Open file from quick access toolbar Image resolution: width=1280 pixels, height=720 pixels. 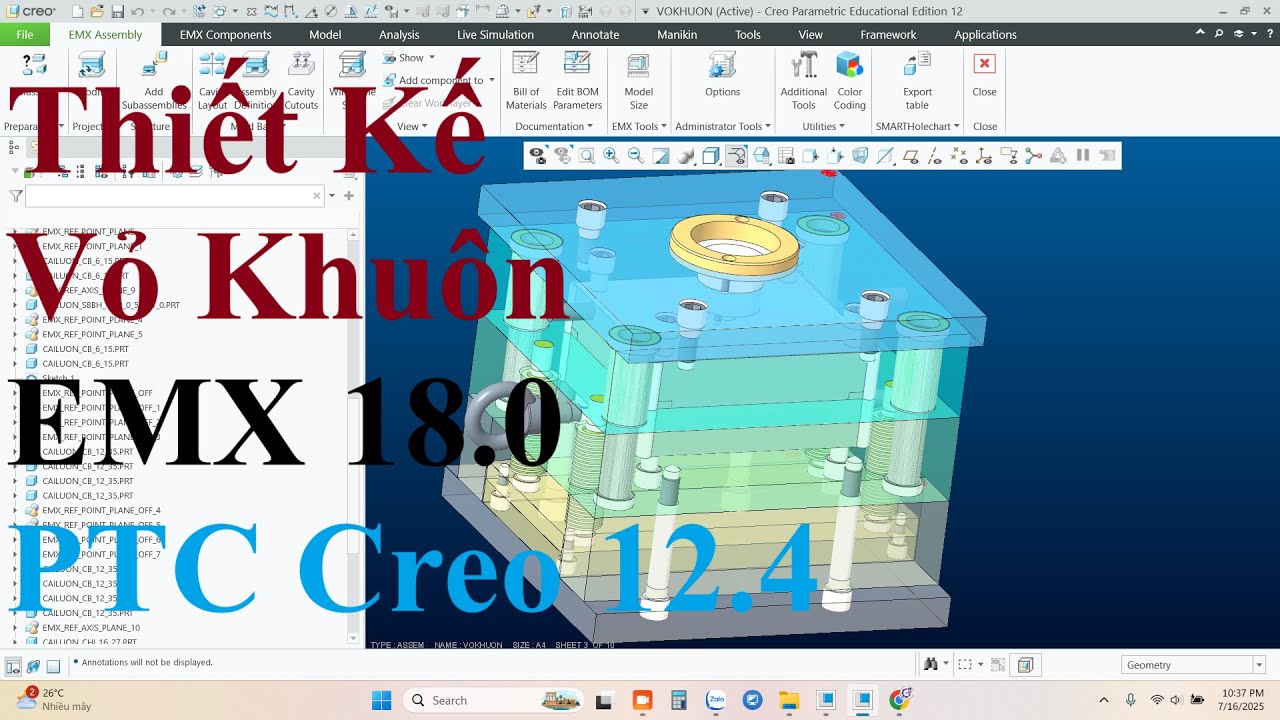[x=97, y=11]
